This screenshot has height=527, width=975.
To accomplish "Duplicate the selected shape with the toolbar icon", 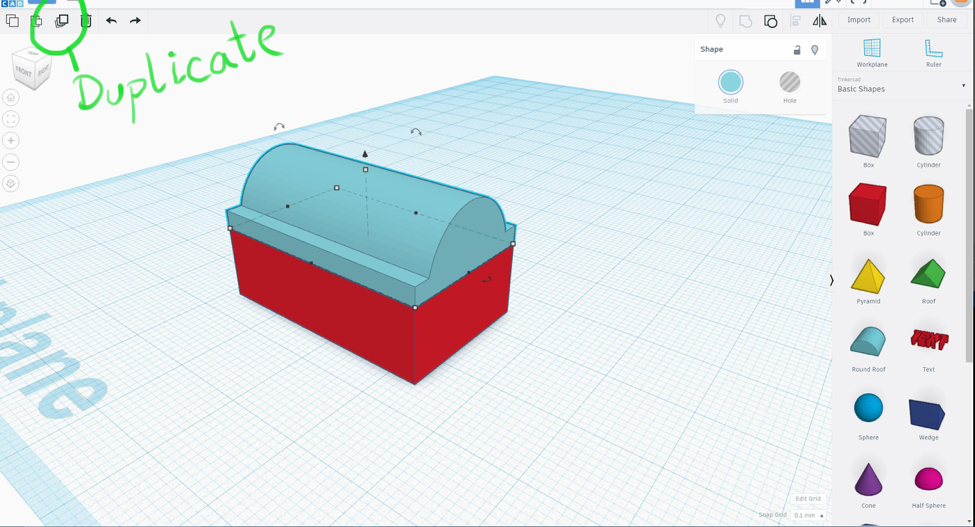I will click(62, 21).
